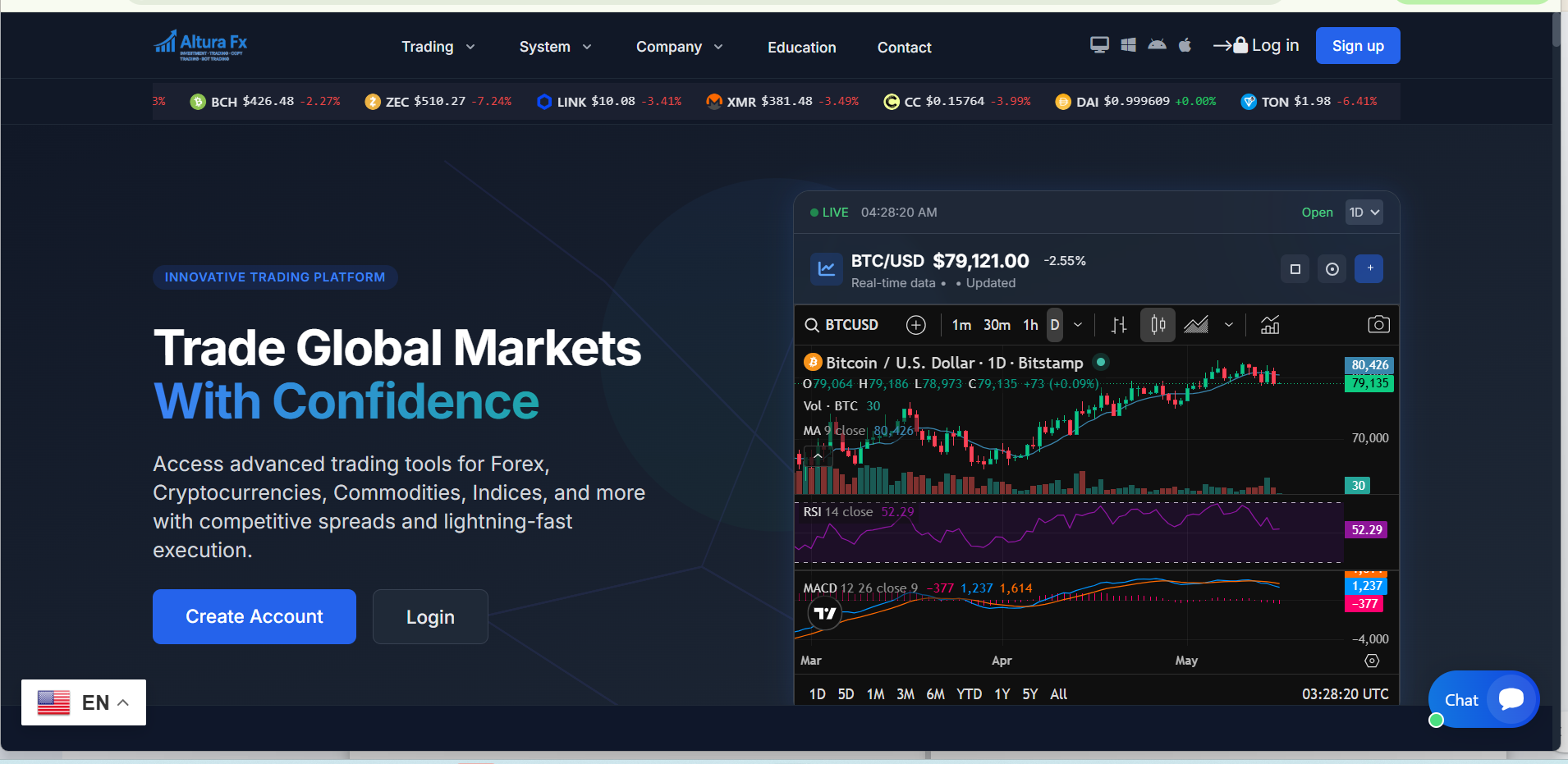
Task: Set chart range to 5Y
Action: click(x=1030, y=694)
